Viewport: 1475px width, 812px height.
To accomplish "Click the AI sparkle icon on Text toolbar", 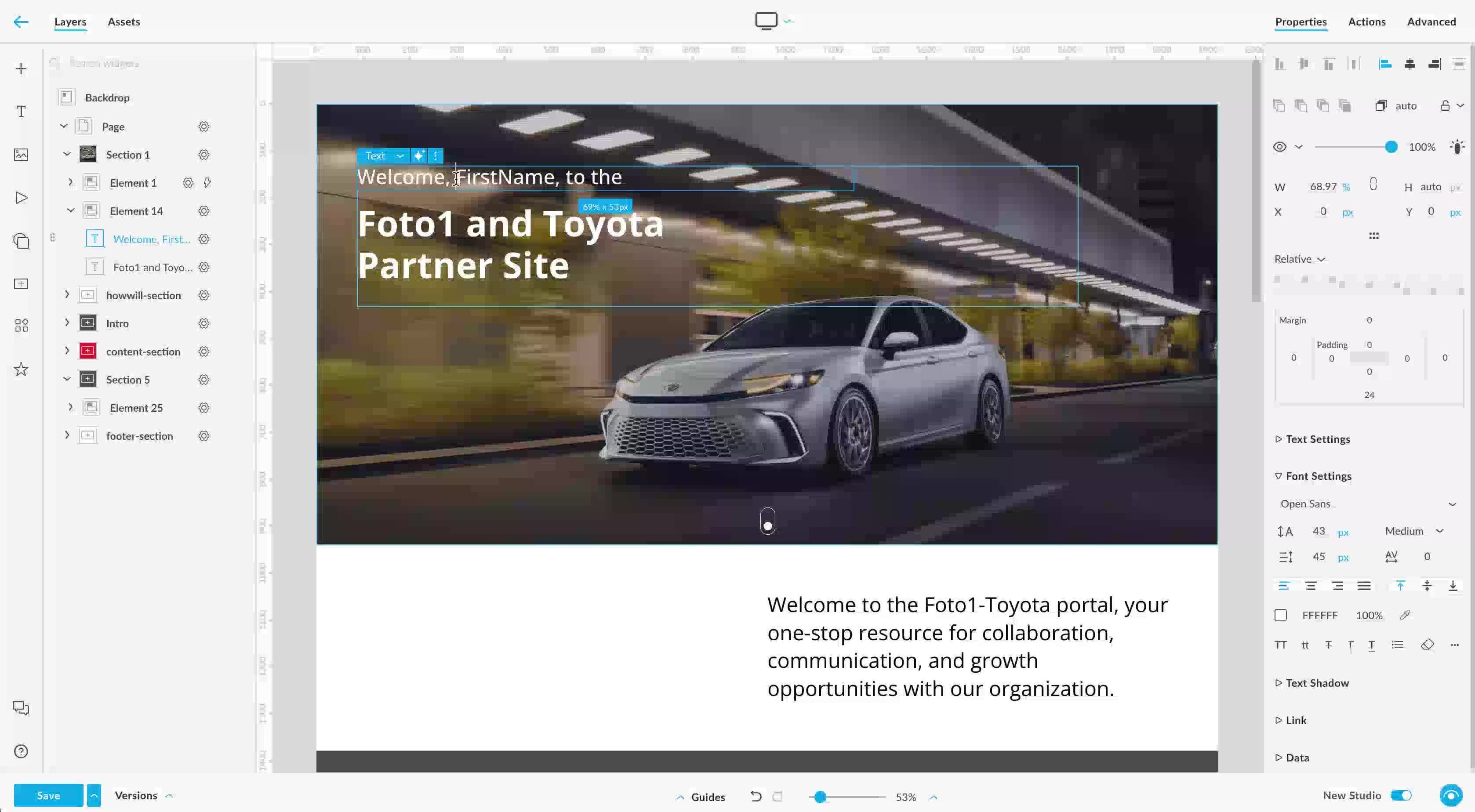I will point(419,156).
